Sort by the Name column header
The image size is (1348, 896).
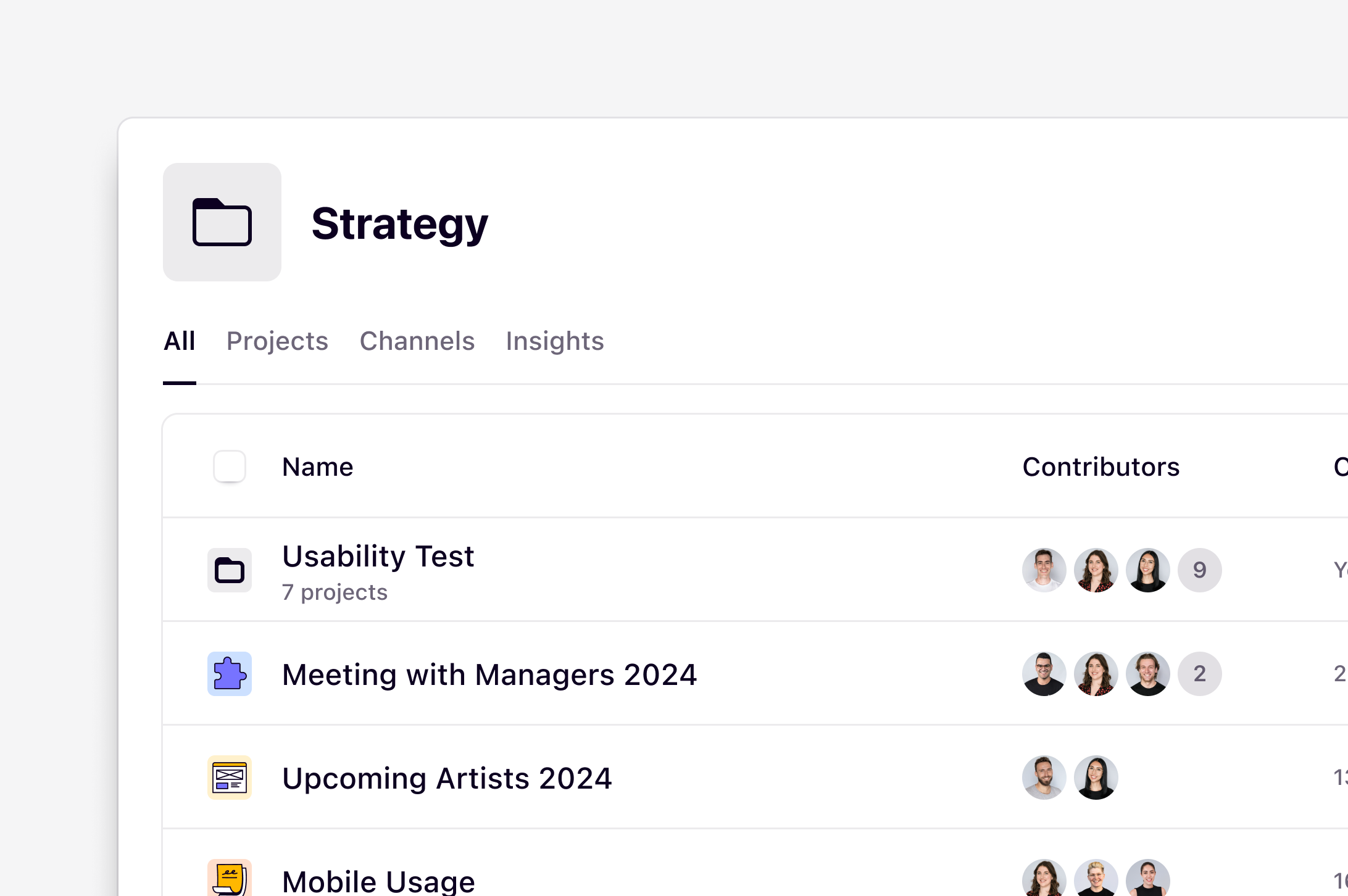[318, 467]
